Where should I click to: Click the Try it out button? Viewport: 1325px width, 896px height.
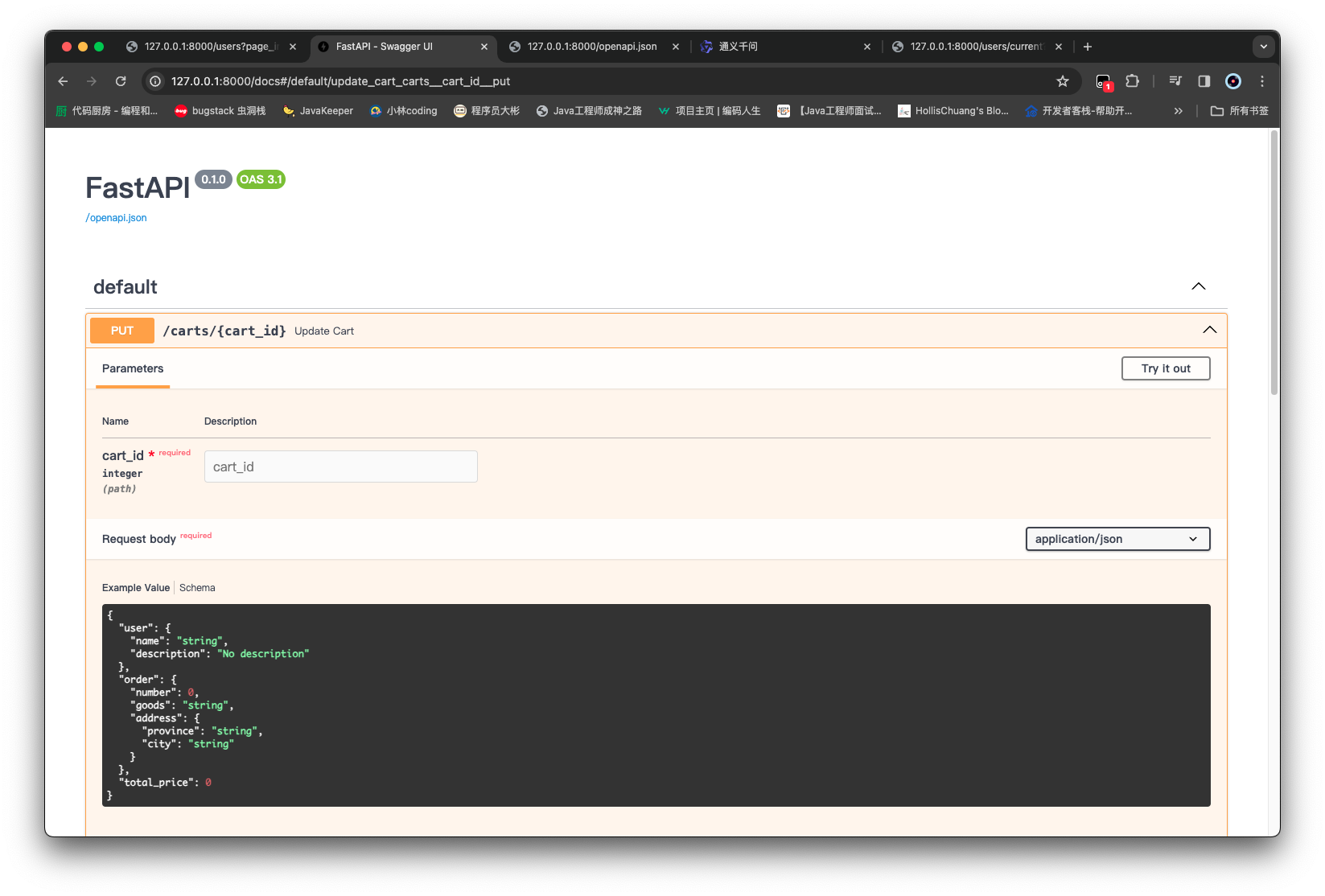point(1166,368)
